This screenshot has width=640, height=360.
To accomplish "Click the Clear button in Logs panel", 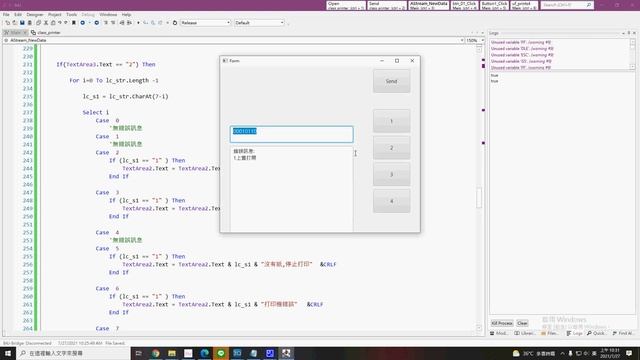I will pos(522,323).
